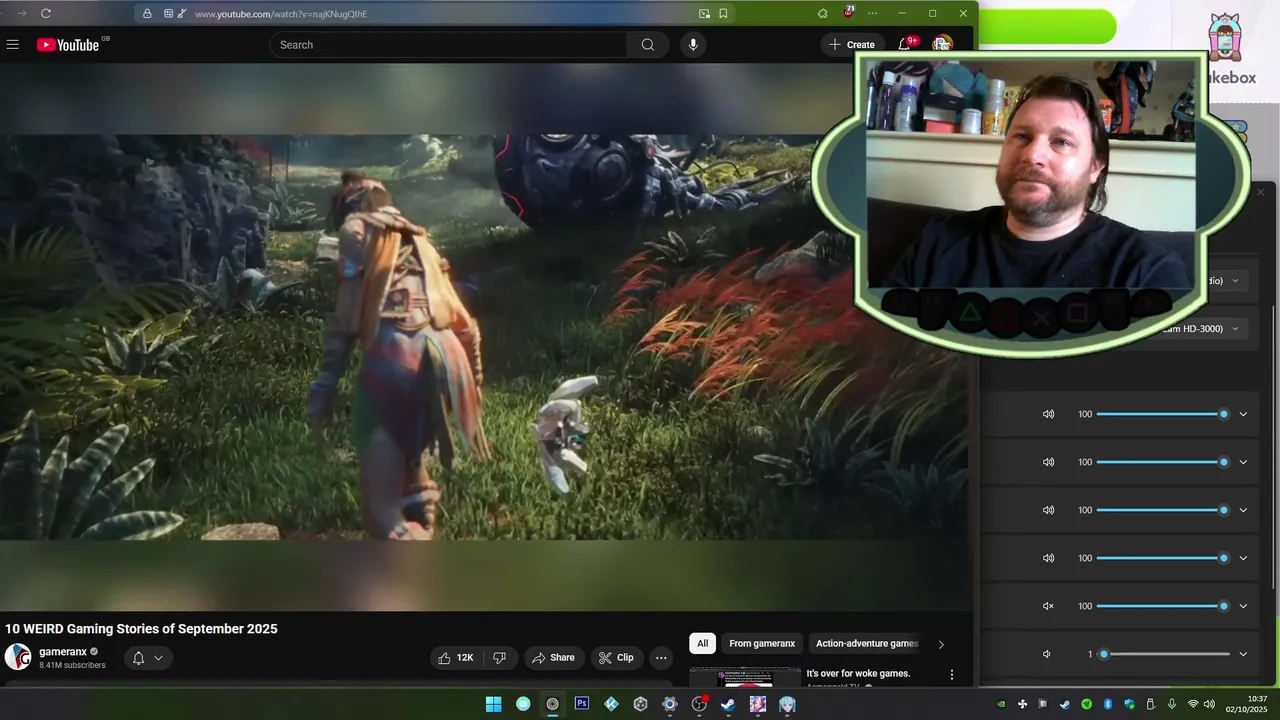Viewport: 1280px width, 720px height.
Task: Adjust the muted channel's volume slider
Action: (x=1164, y=606)
